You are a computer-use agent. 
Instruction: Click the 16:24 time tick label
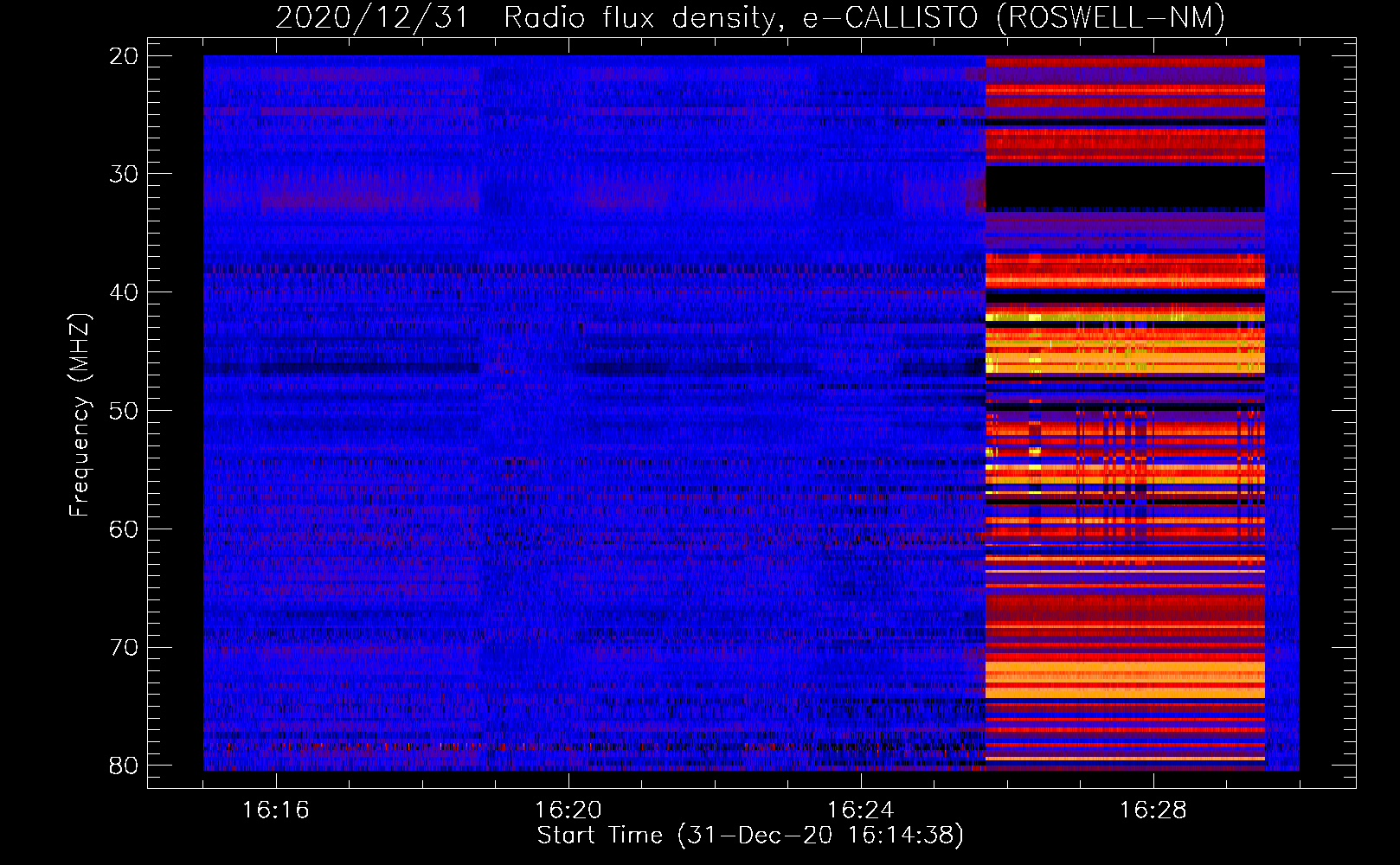[x=860, y=811]
